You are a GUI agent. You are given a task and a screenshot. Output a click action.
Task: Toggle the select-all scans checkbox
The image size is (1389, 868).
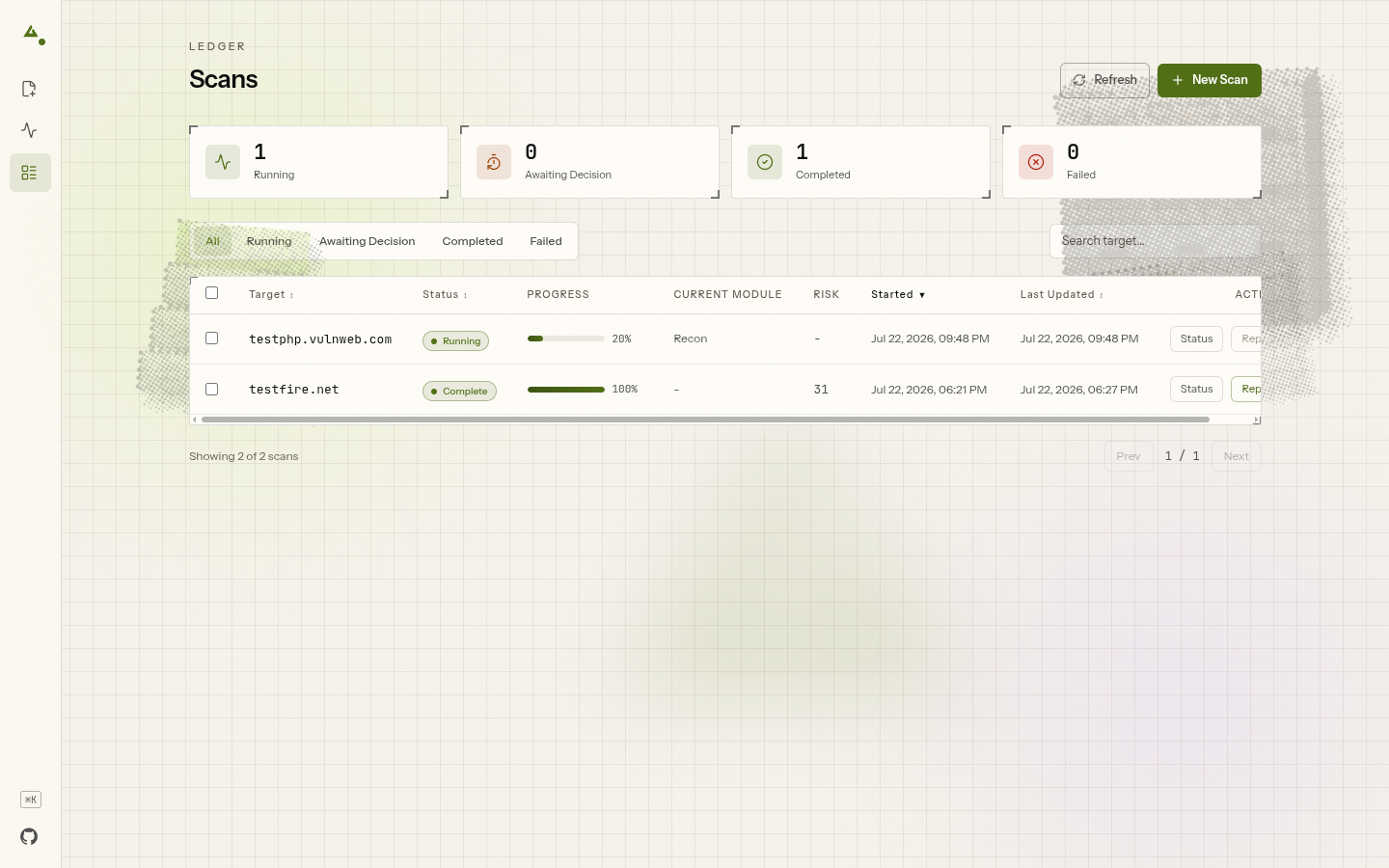tap(212, 293)
